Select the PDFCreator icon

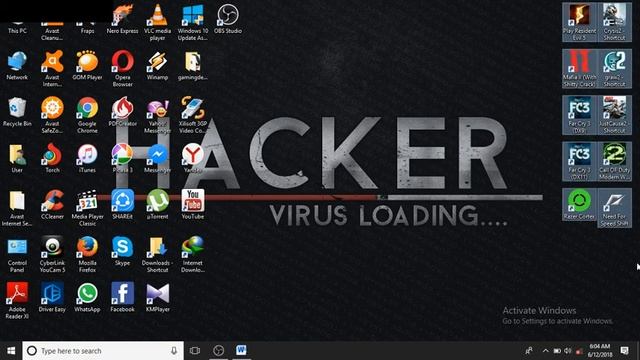coord(122,112)
